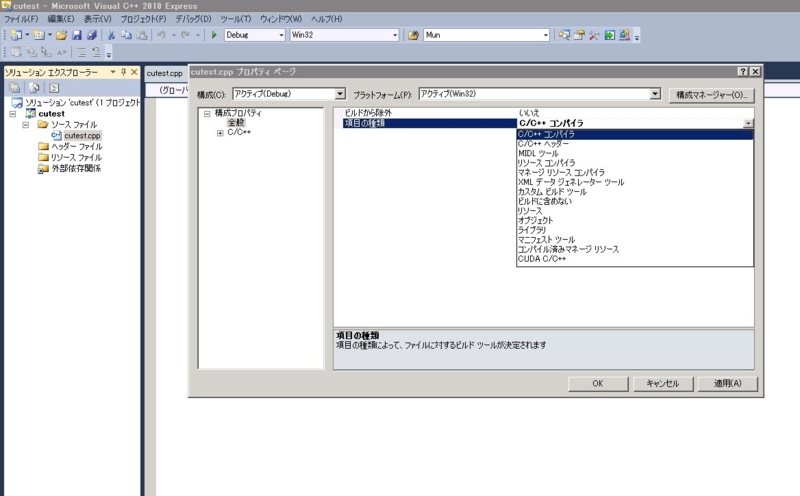Open the find combo box showing Mun
The height and width of the screenshot is (496, 800).
(x=486, y=35)
